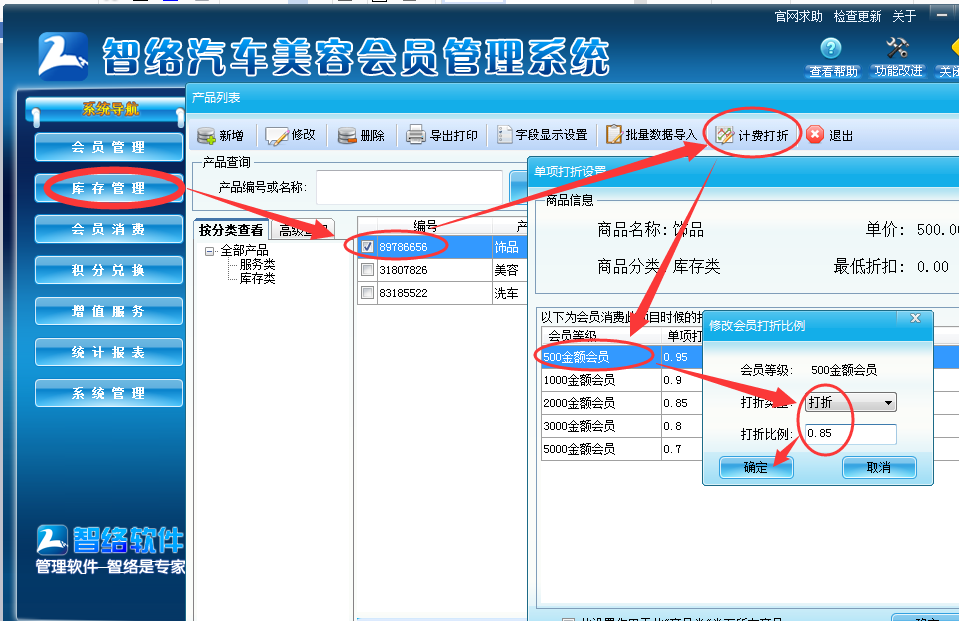Switch to 按分类查看 tab
Viewport: 959px width, 621px height.
(x=231, y=230)
